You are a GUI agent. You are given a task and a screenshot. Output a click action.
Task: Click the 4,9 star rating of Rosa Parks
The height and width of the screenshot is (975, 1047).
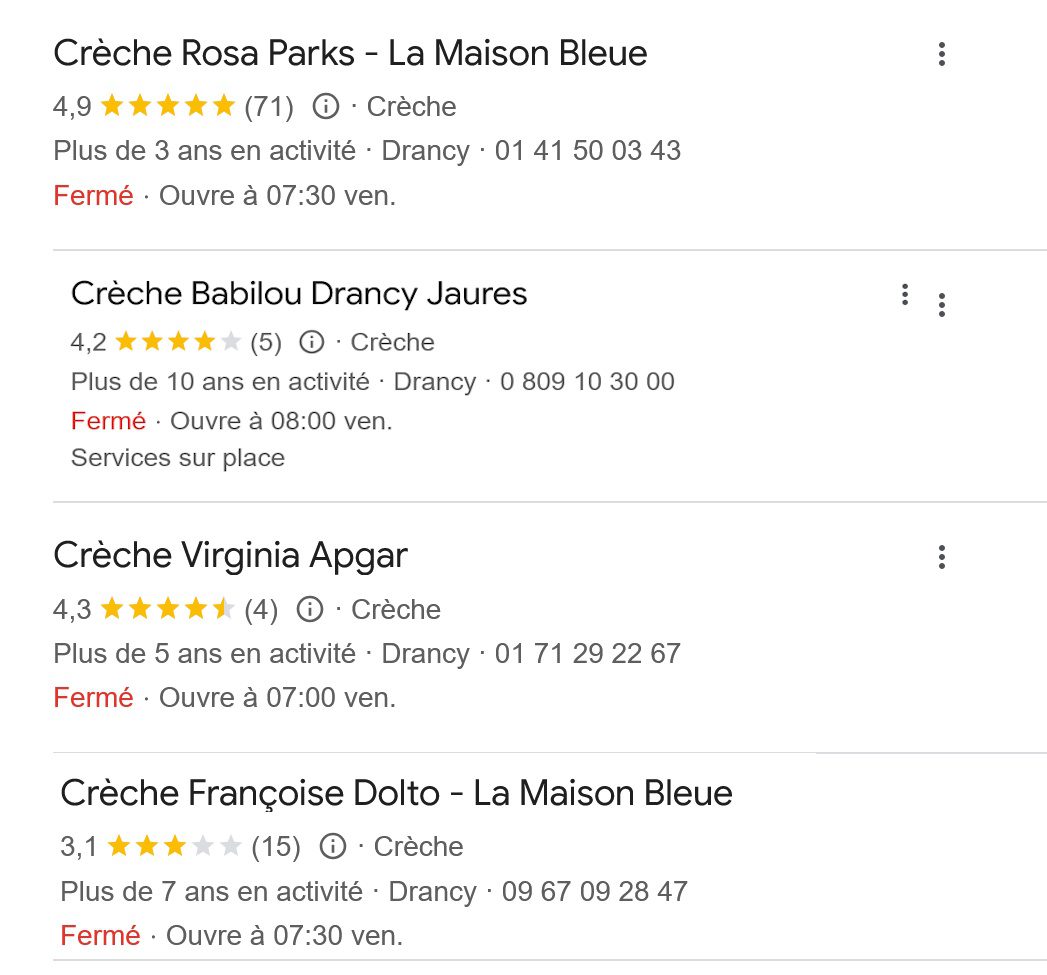tap(144, 106)
